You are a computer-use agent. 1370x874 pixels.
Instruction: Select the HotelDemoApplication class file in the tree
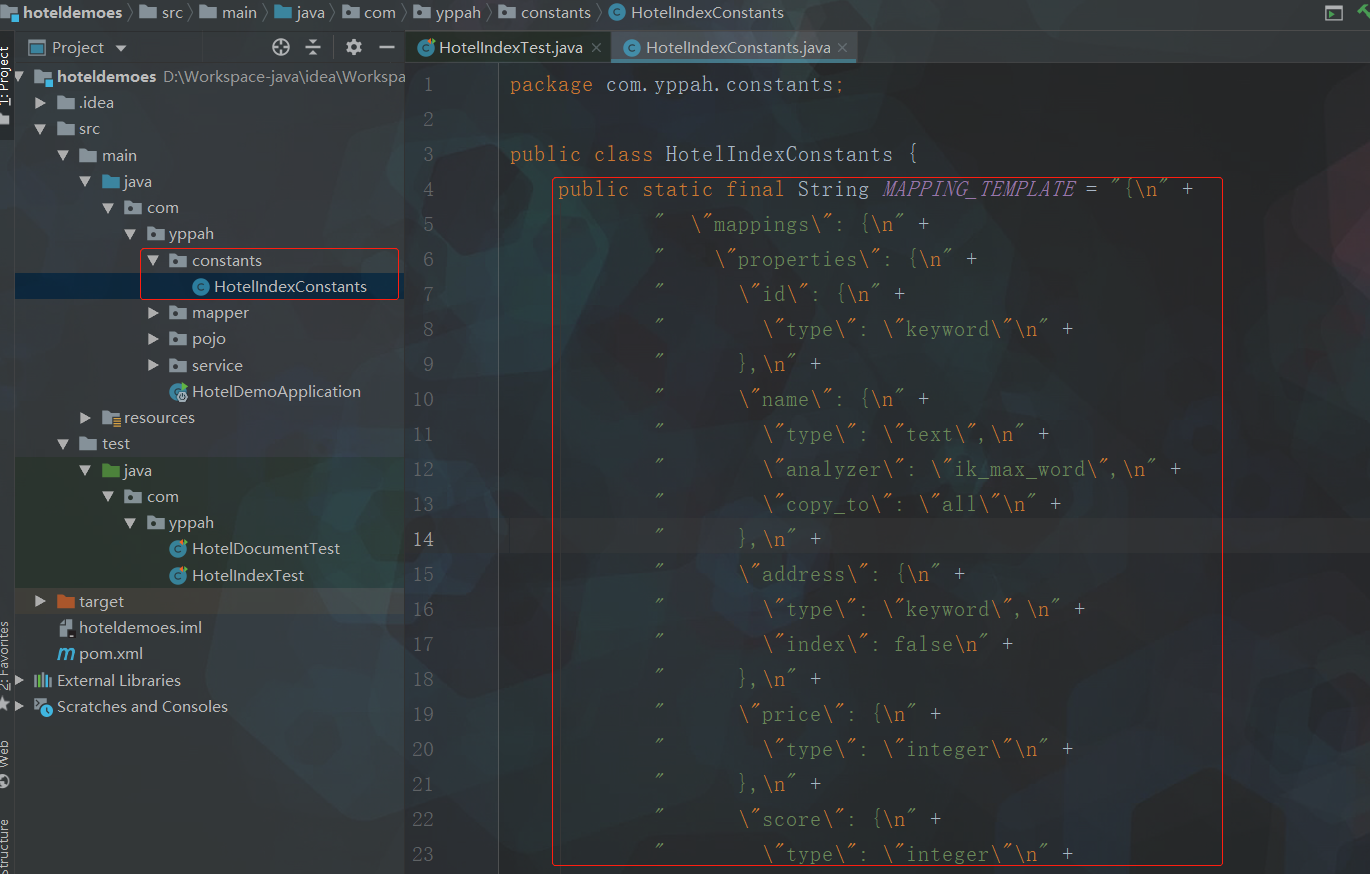point(276,392)
